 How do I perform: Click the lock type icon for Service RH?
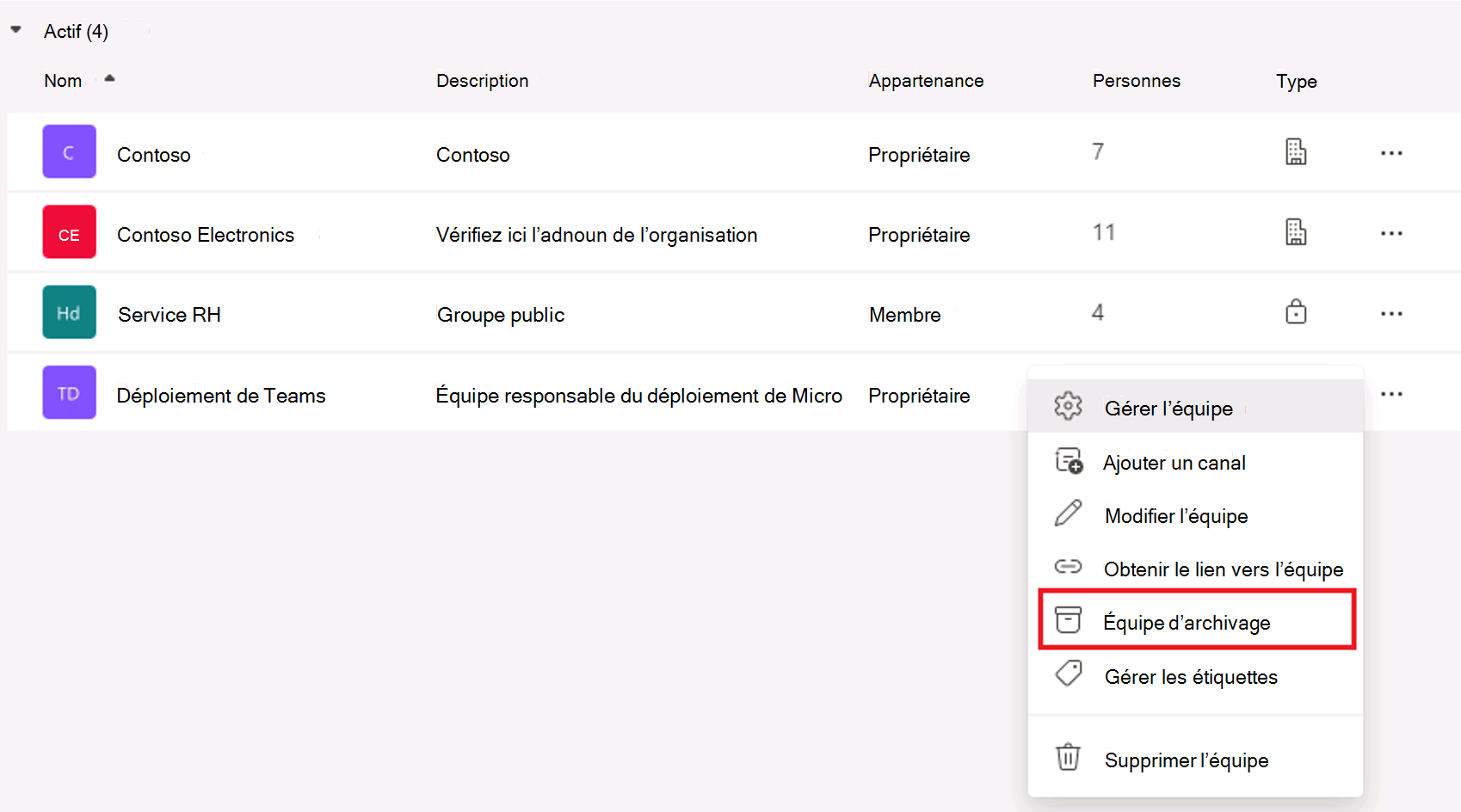(1296, 311)
